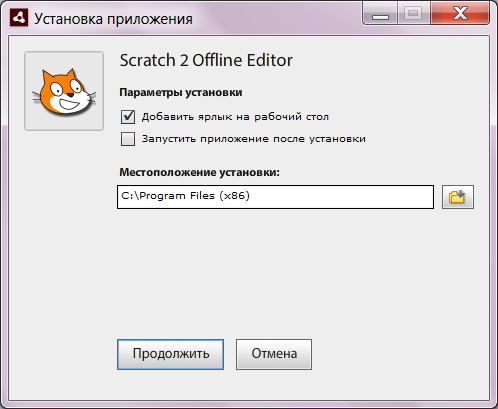Image resolution: width=498 pixels, height=409 pixels.
Task: Click the Adobe AIR icon in title bar
Action: [x=19, y=18]
